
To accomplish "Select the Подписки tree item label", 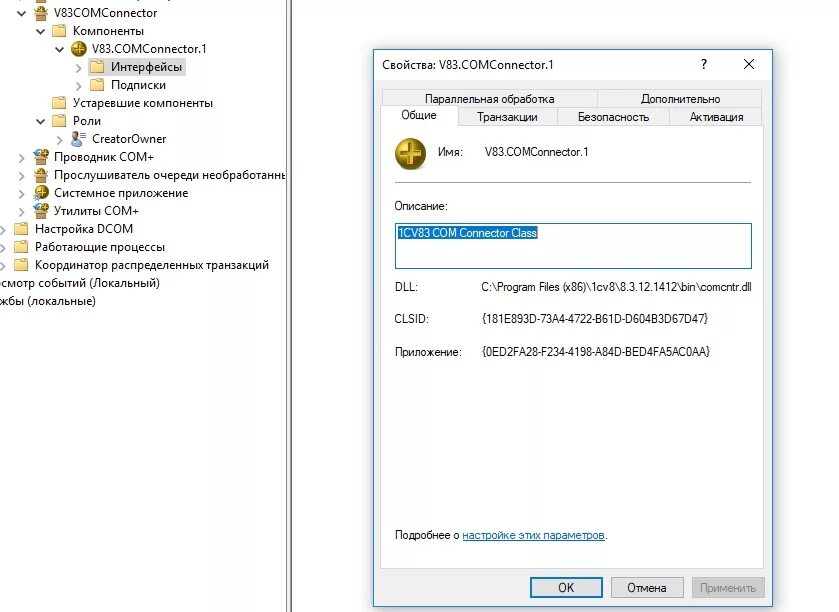I will [138, 85].
